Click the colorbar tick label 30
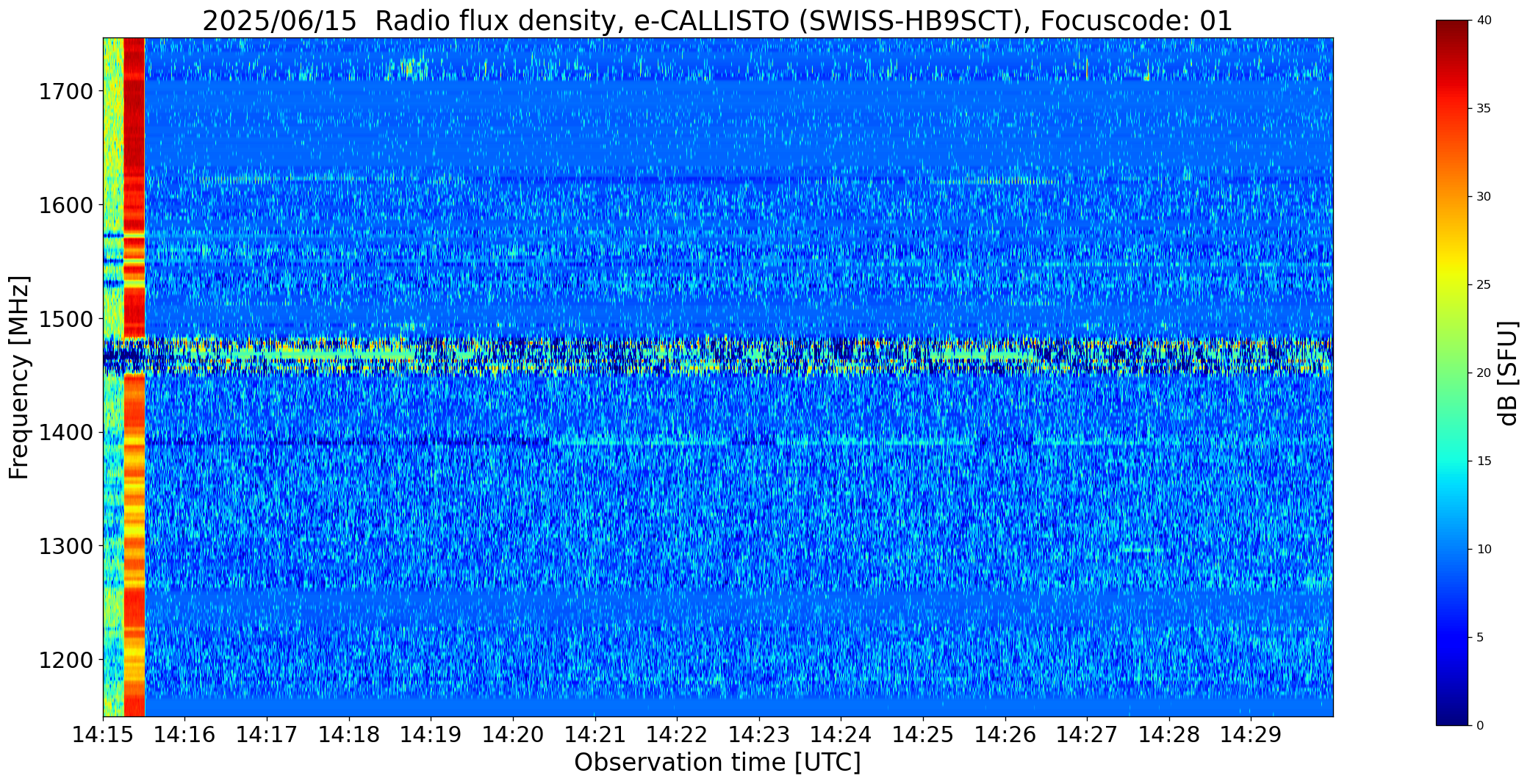 click(1483, 197)
